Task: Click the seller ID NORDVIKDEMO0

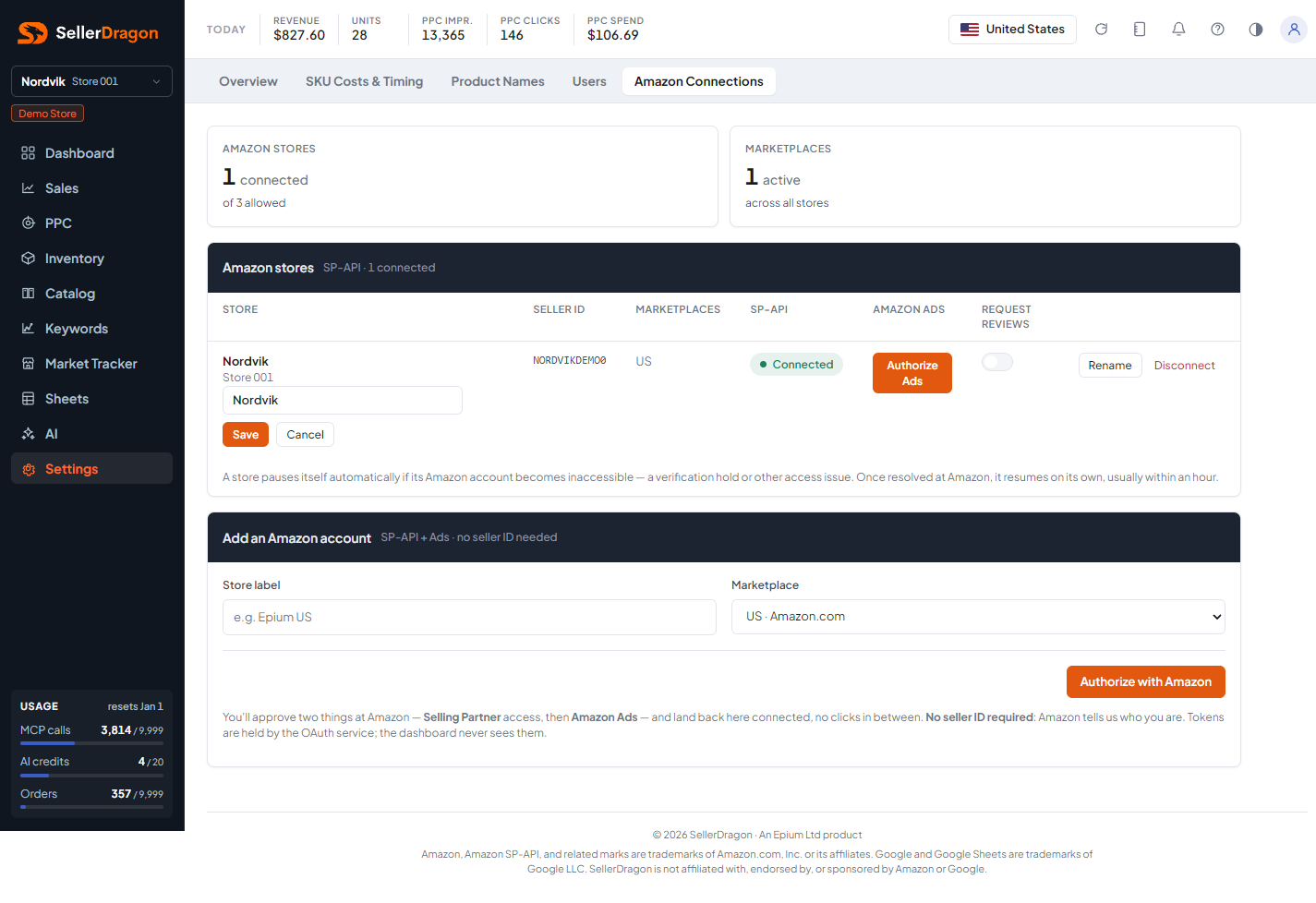Action: (x=570, y=361)
